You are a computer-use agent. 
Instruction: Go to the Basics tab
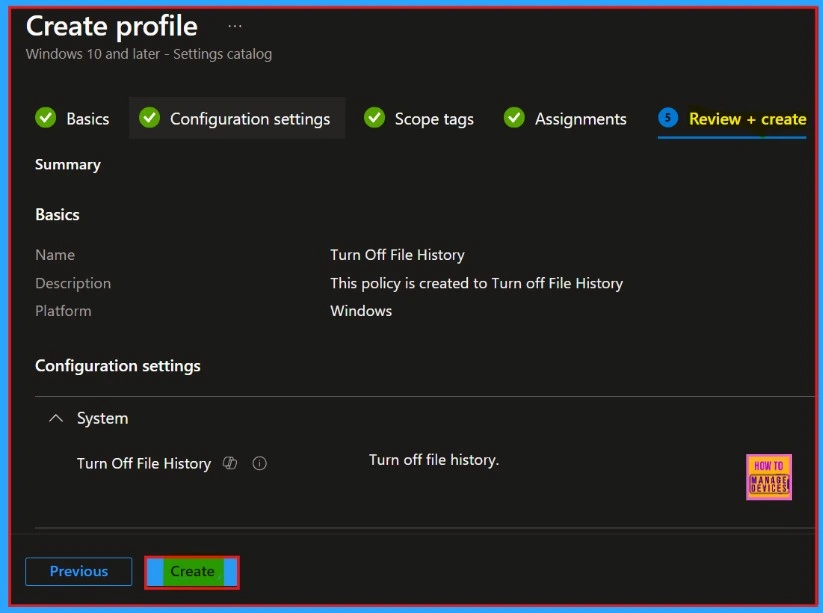pyautogui.click(x=72, y=119)
